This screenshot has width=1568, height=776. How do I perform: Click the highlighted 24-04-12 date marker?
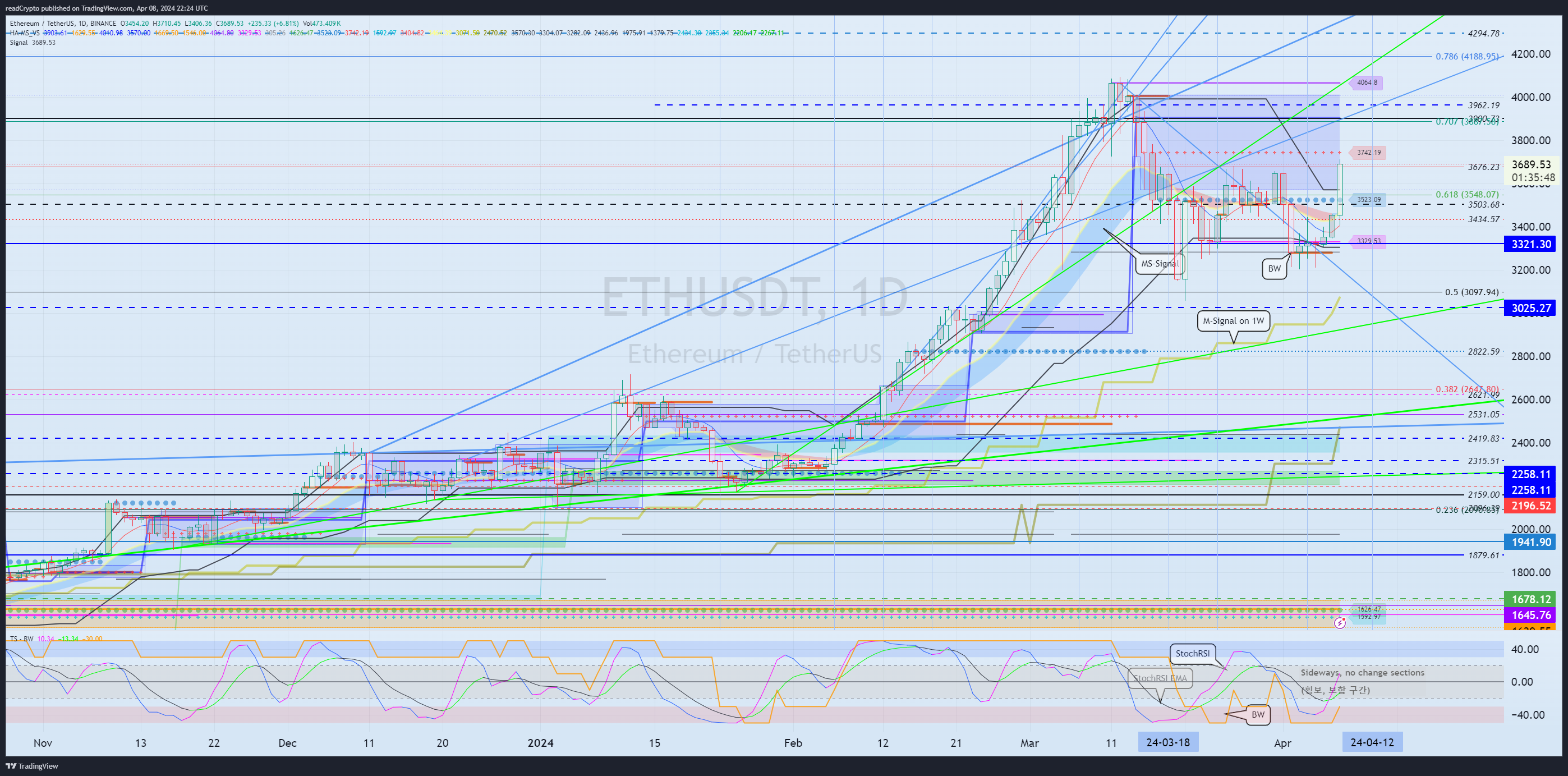click(1372, 742)
